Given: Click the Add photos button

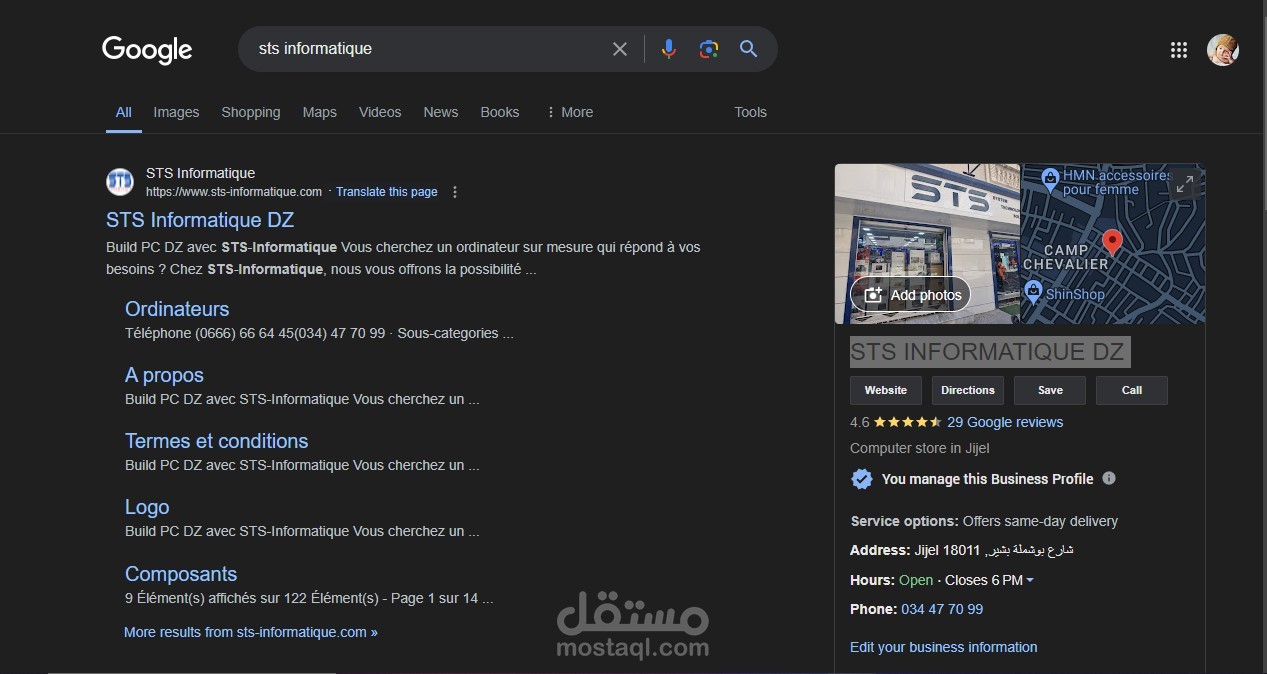Looking at the screenshot, I should [910, 294].
